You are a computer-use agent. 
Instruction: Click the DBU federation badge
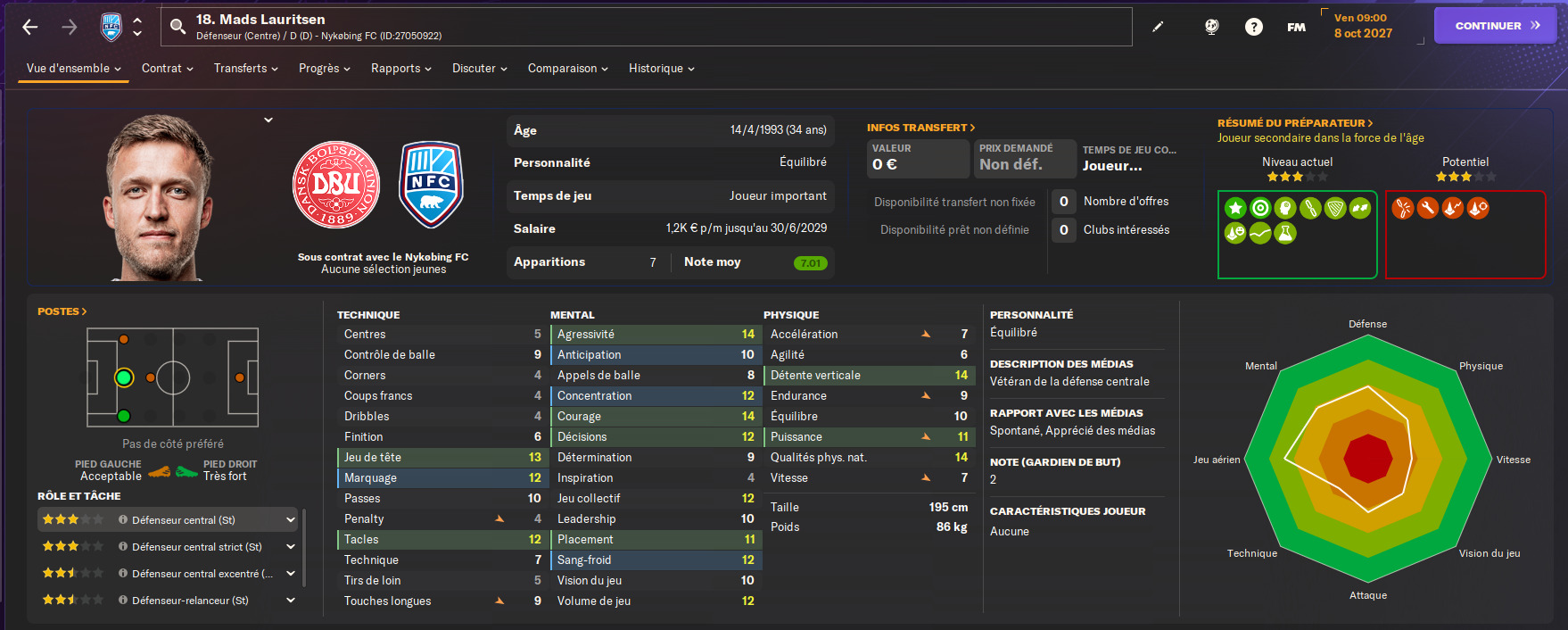[x=336, y=185]
